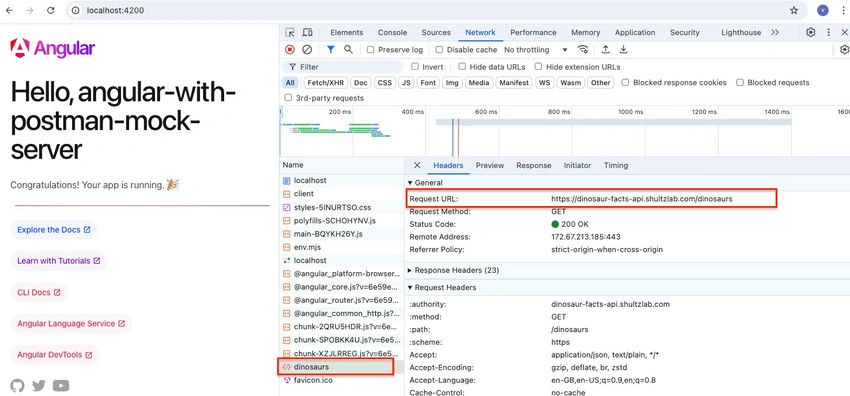850x396 pixels.
Task: Enable the Preserve log checkbox
Action: coord(370,50)
